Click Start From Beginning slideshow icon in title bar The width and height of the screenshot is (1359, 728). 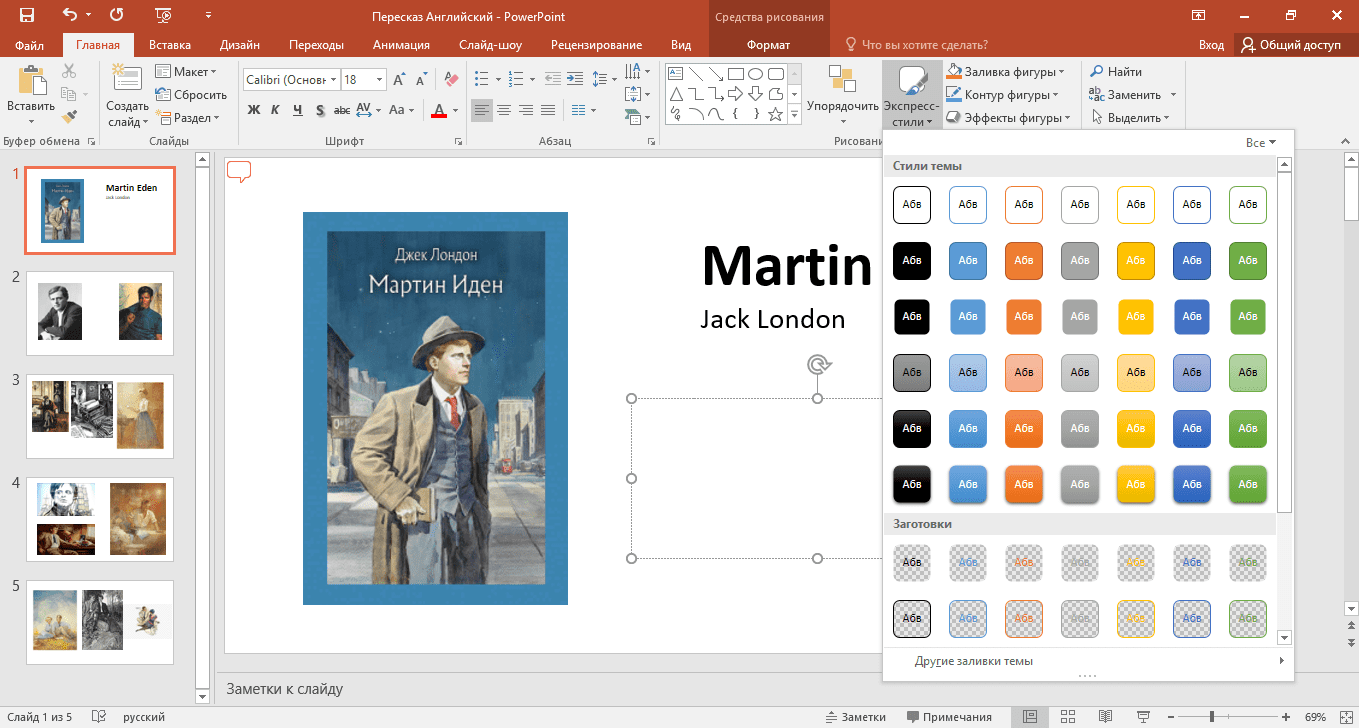164,15
